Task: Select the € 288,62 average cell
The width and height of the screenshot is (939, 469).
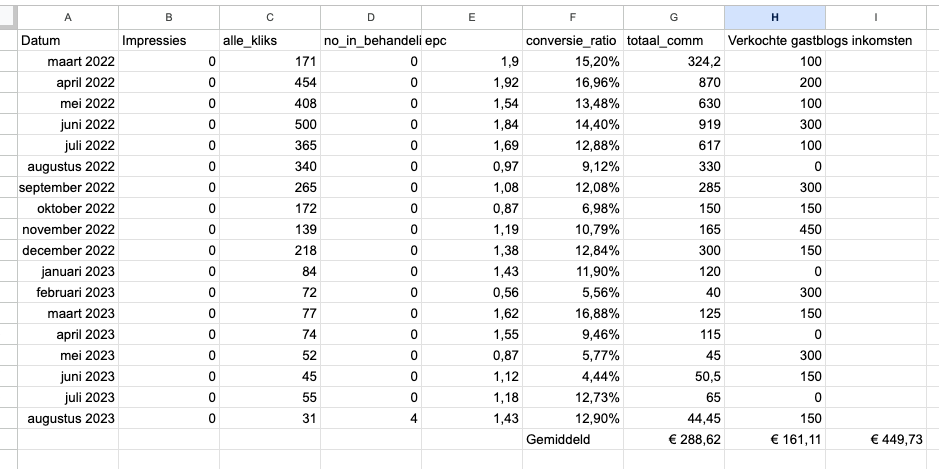Action: point(674,439)
